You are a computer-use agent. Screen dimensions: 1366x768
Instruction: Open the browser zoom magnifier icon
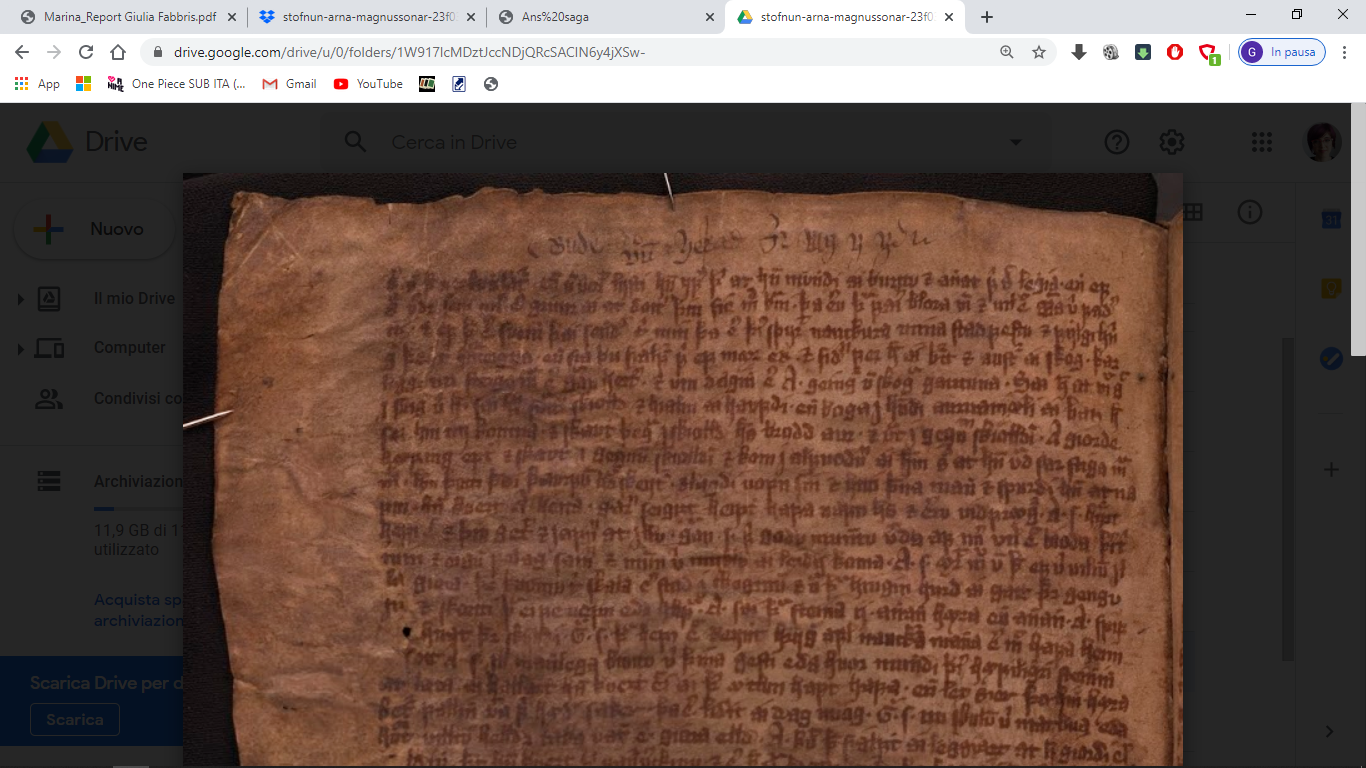1007,52
